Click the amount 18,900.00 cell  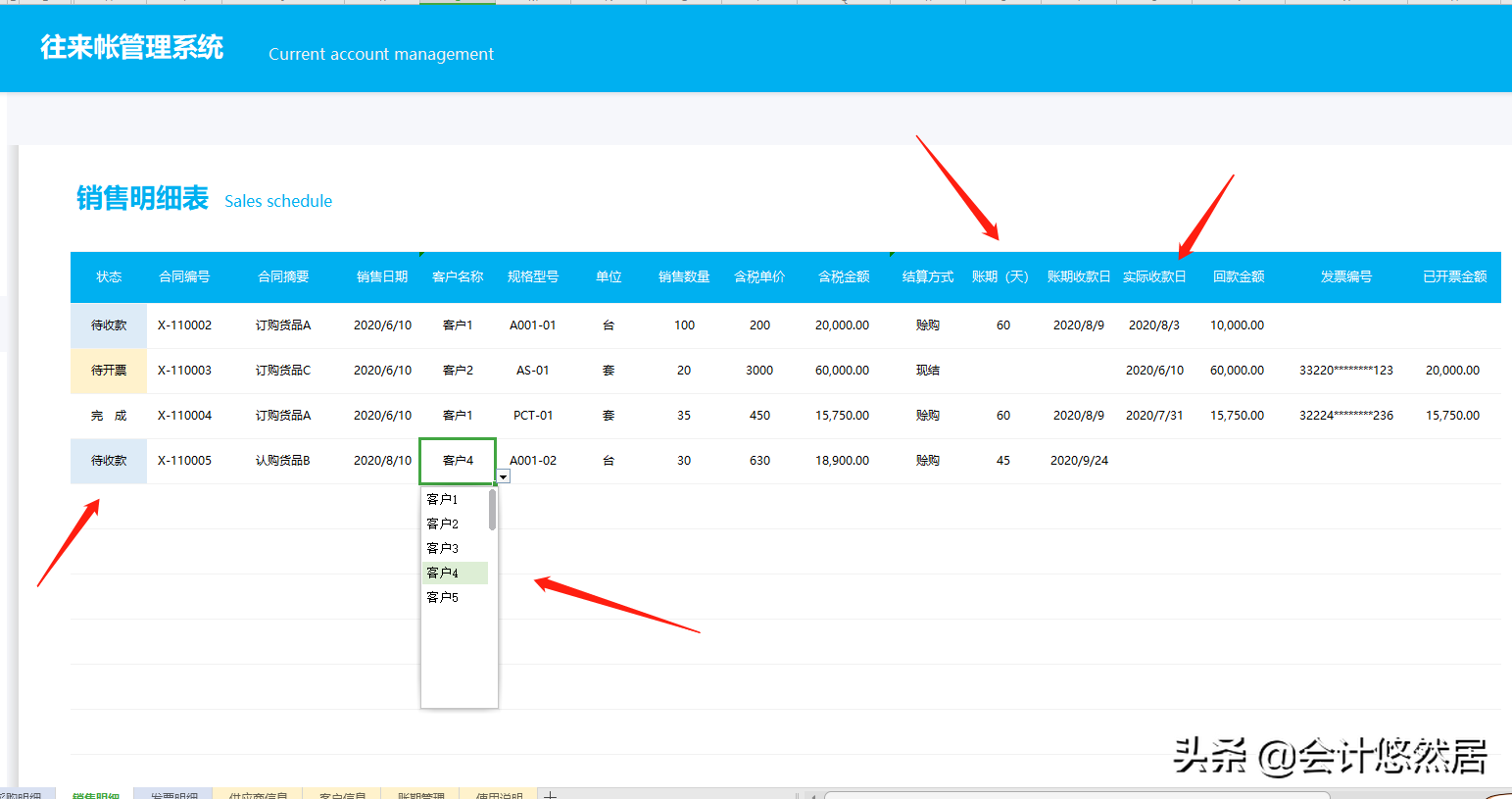tap(843, 461)
